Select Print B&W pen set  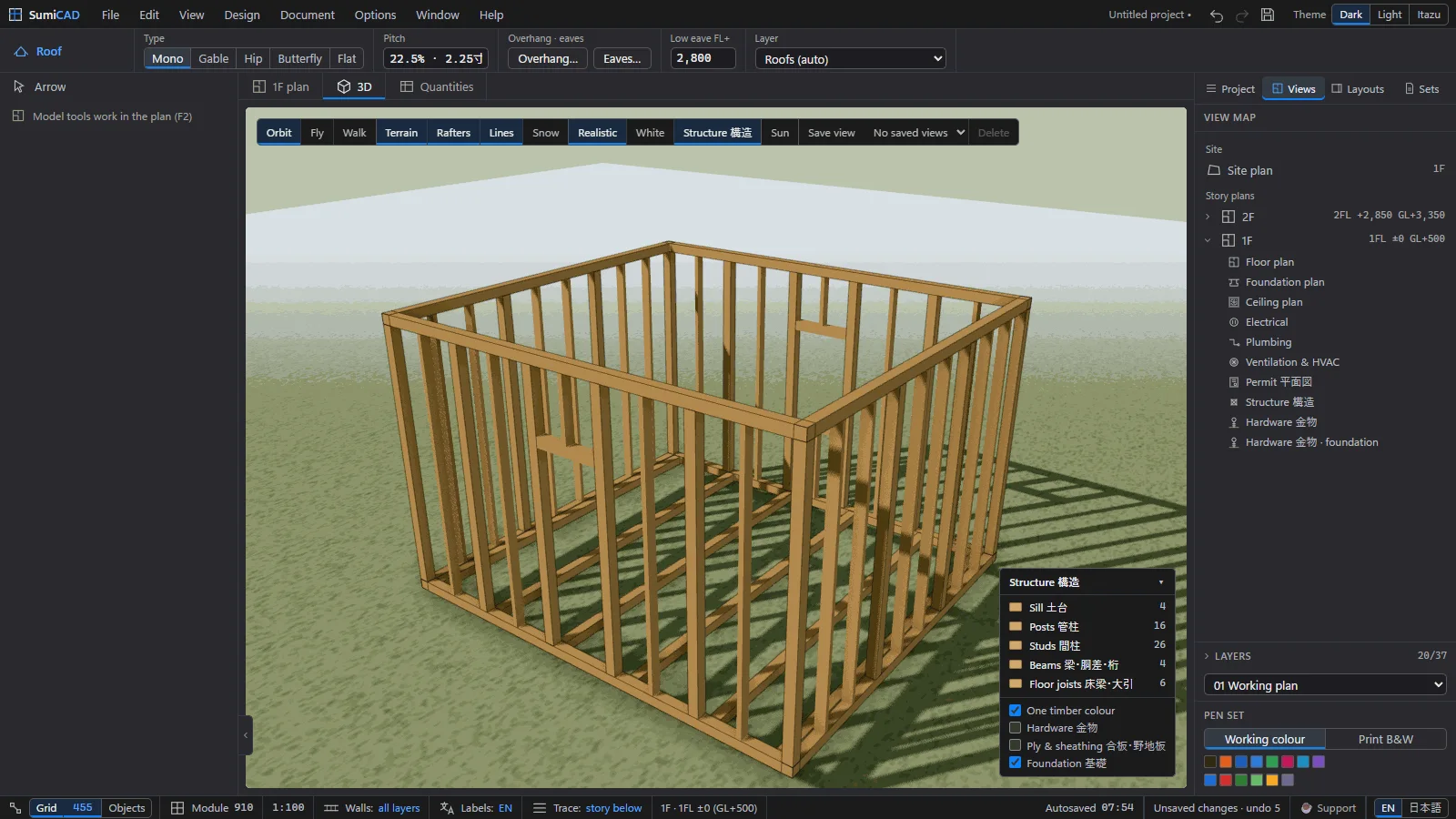coord(1385,739)
